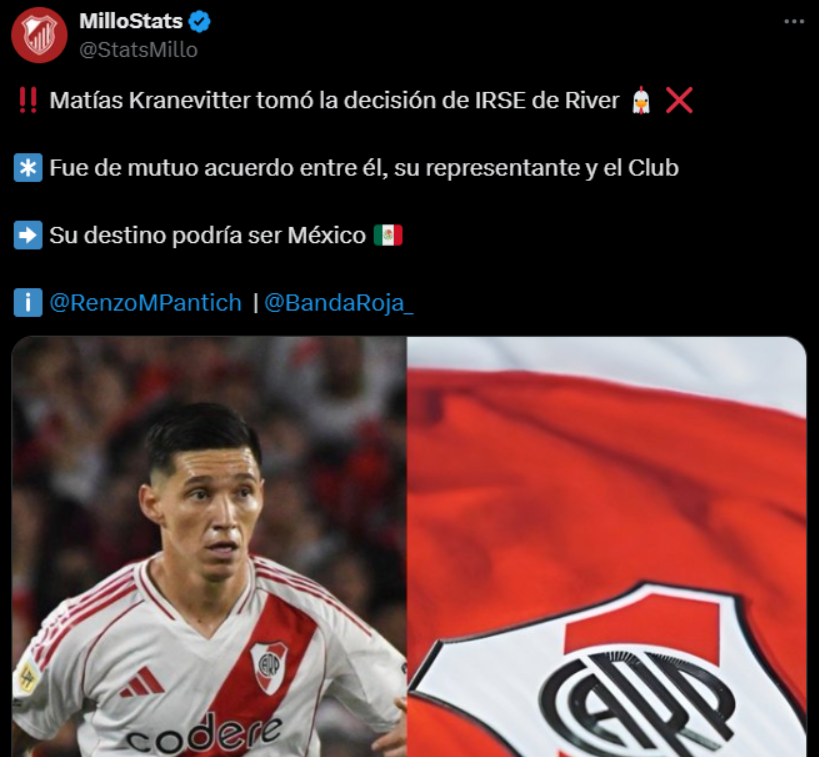The image size is (819, 757).
Task: Click the tweet text about Kranevitter leaving
Action: click(334, 100)
